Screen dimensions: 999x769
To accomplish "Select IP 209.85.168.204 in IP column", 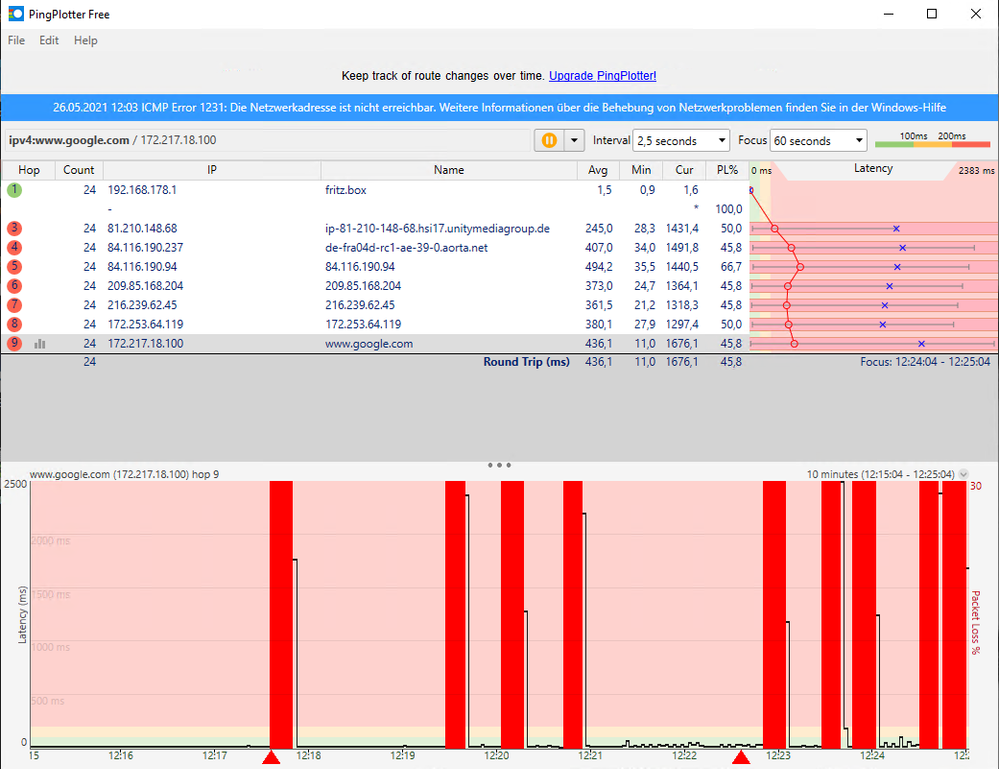I will 145,285.
